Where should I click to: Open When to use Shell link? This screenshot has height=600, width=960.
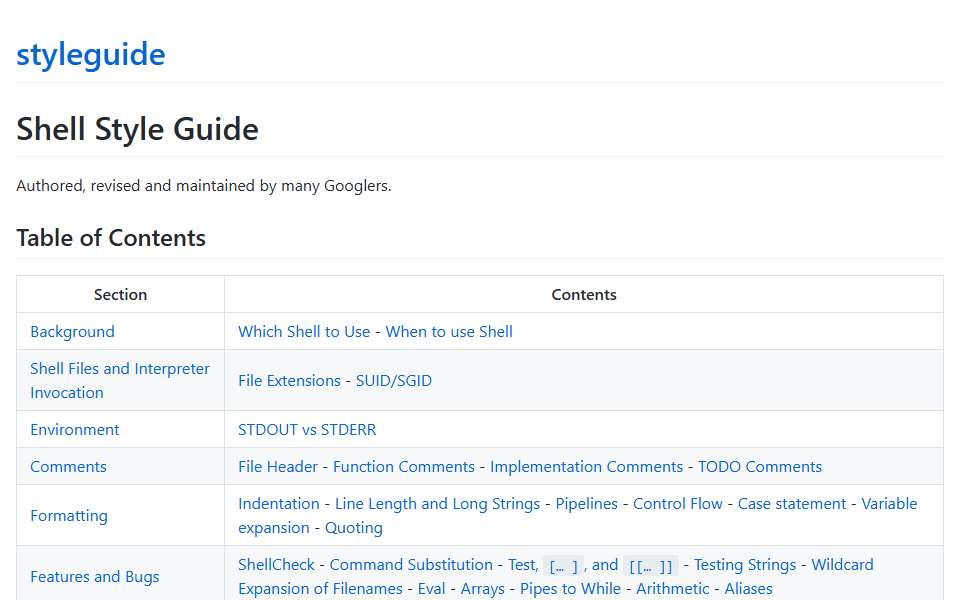(x=449, y=332)
